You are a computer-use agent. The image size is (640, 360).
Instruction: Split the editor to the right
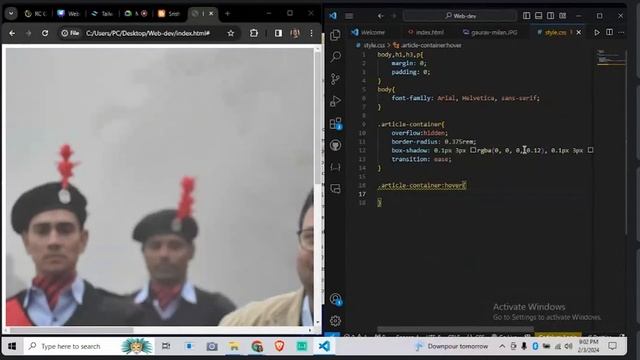[x=609, y=32]
